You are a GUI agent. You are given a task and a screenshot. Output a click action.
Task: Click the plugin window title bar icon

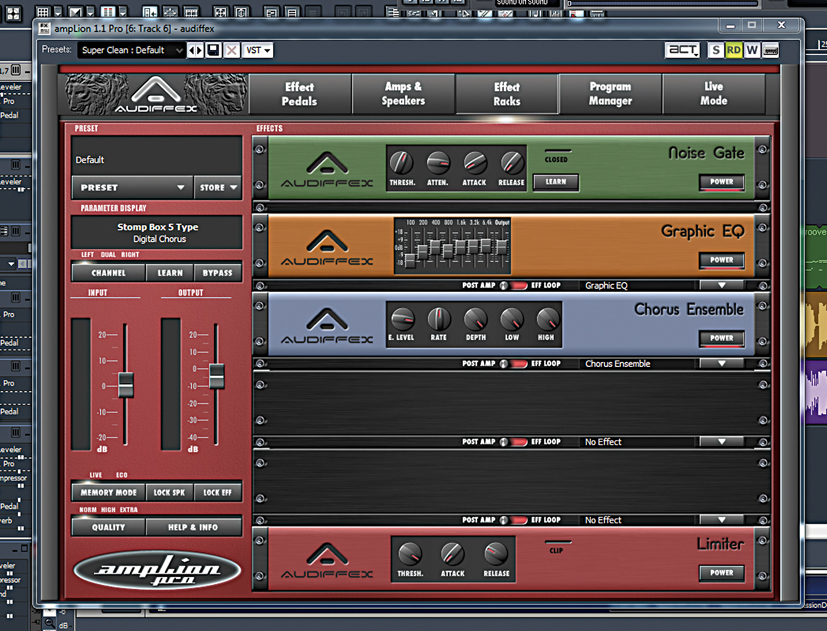click(44, 28)
